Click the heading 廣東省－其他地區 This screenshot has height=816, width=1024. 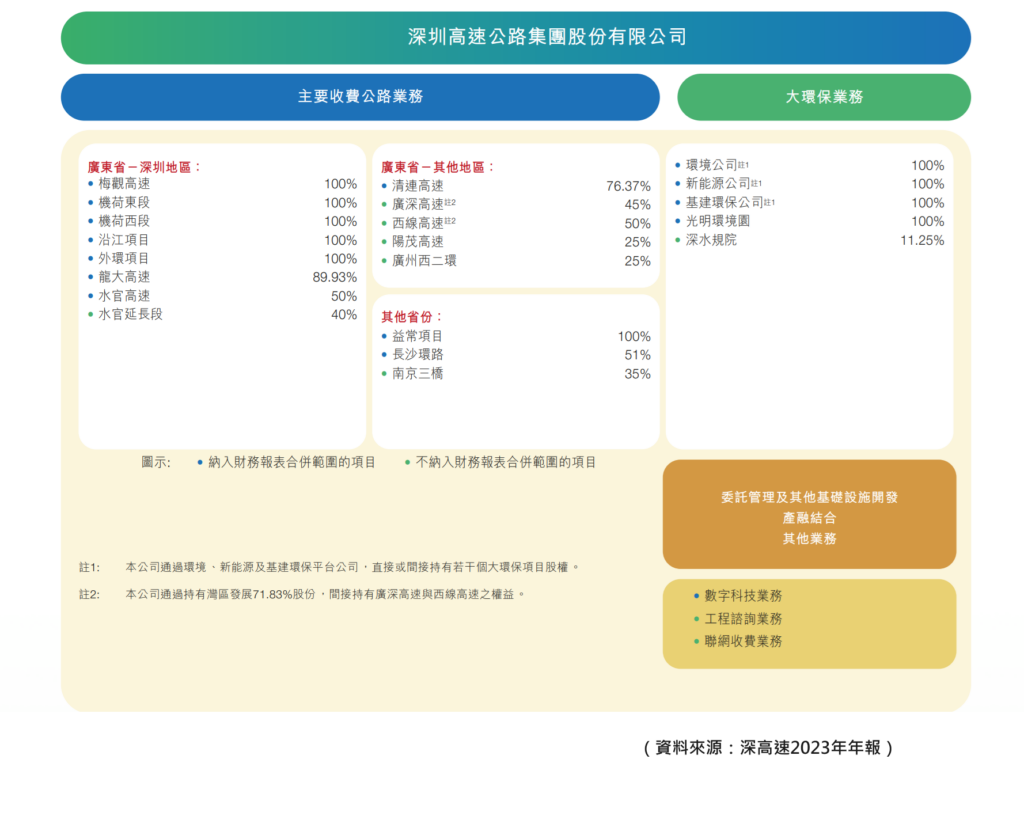(438, 167)
